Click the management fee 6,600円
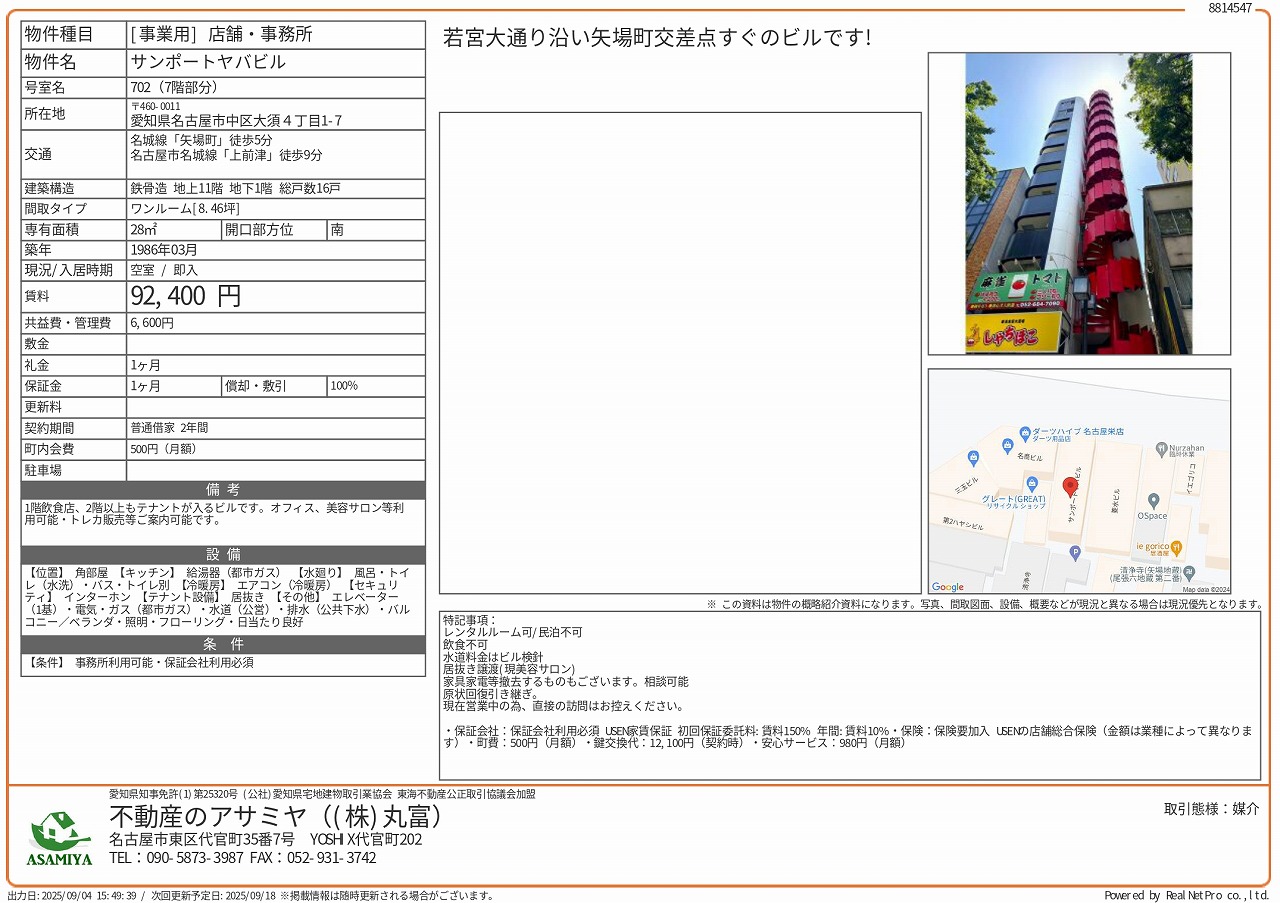1280x903 pixels. pos(152,323)
